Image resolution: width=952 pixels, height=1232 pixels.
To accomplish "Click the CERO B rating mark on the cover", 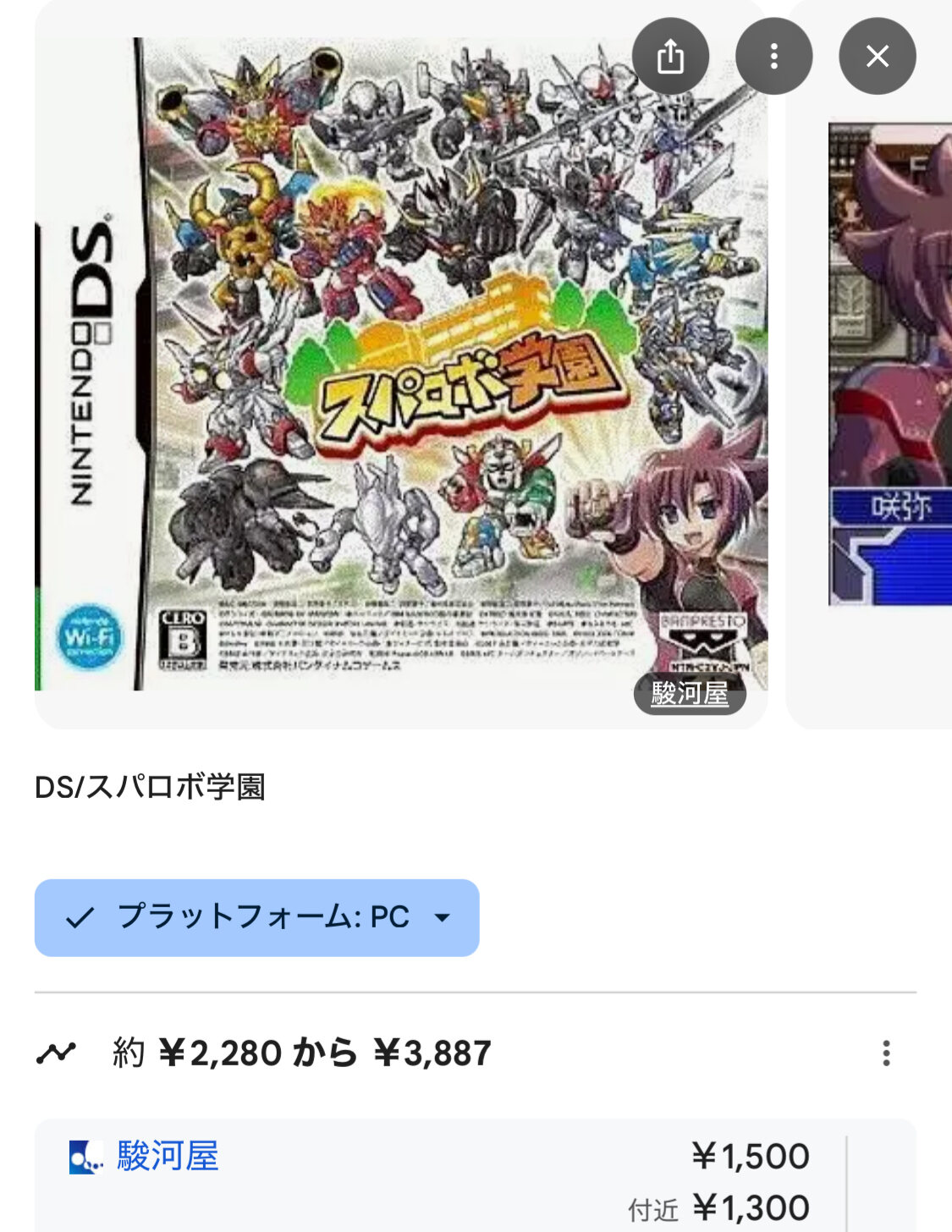I will click(183, 641).
